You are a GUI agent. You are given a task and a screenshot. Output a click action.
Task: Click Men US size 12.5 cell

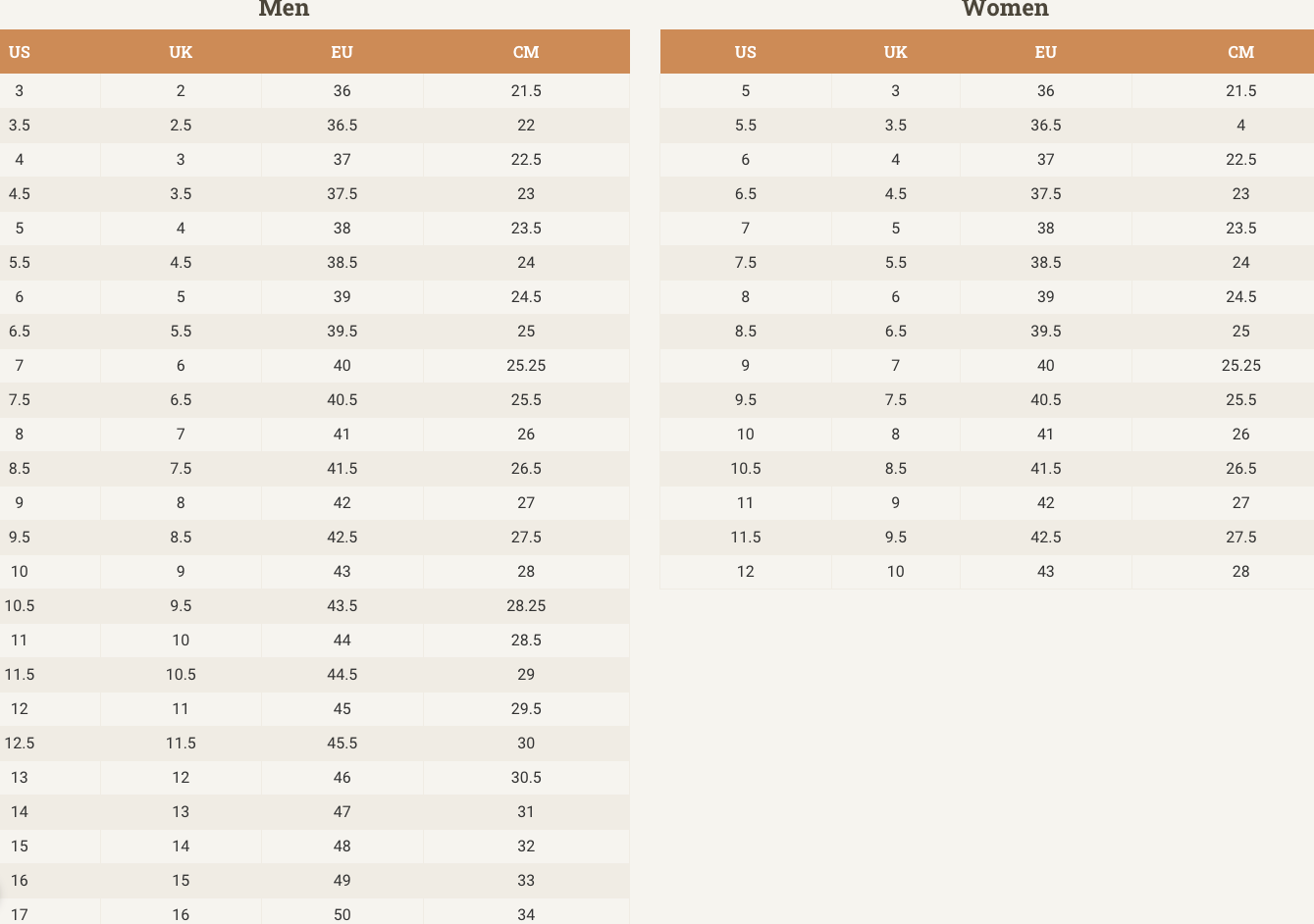[20, 744]
